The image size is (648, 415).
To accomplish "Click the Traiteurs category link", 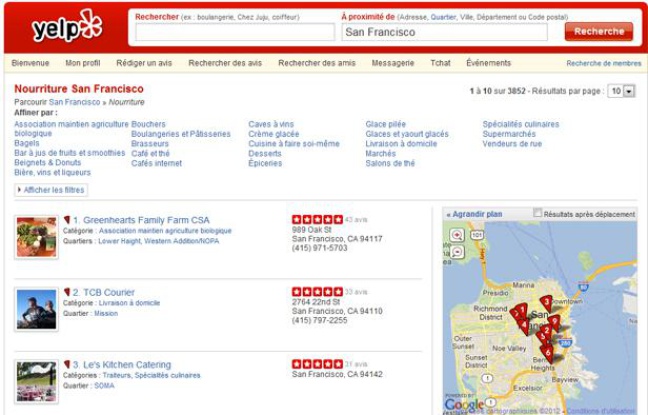I will pyautogui.click(x=117, y=375).
